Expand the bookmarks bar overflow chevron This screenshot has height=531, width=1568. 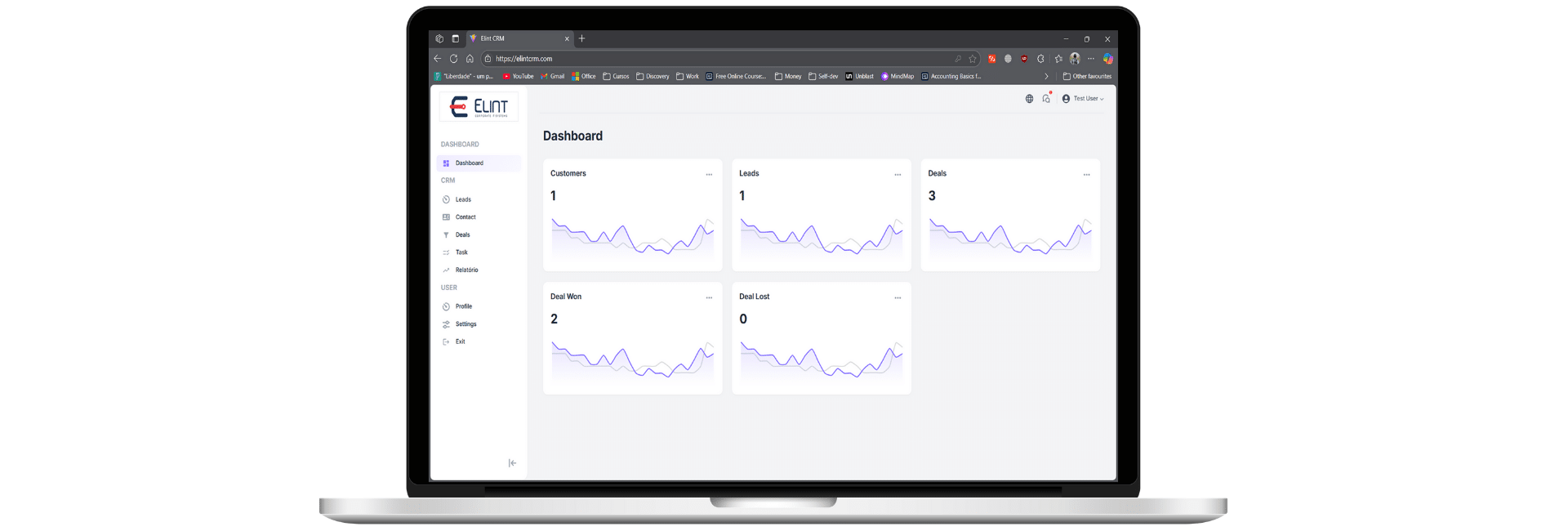coord(1046,77)
